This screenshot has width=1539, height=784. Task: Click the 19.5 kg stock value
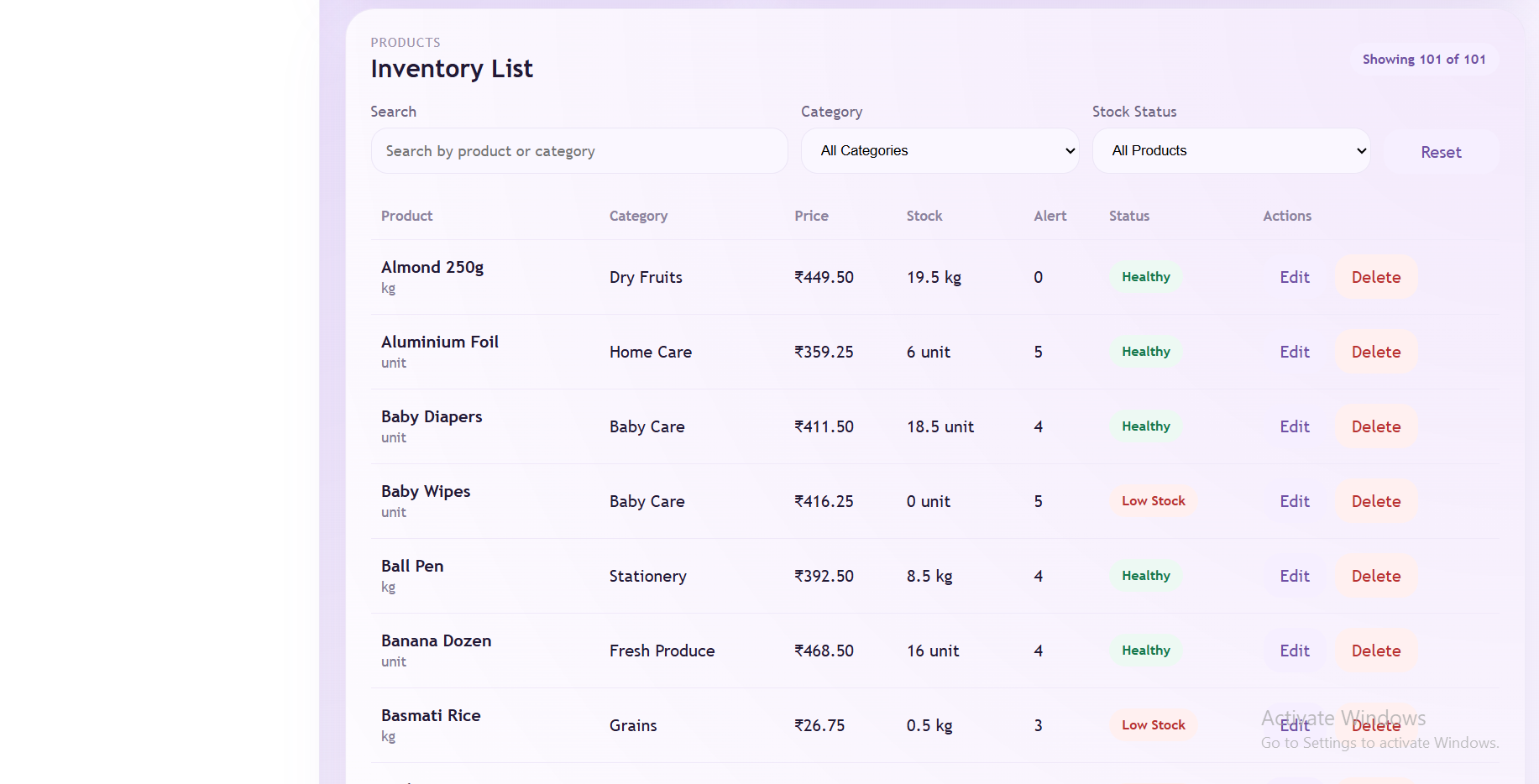(934, 277)
